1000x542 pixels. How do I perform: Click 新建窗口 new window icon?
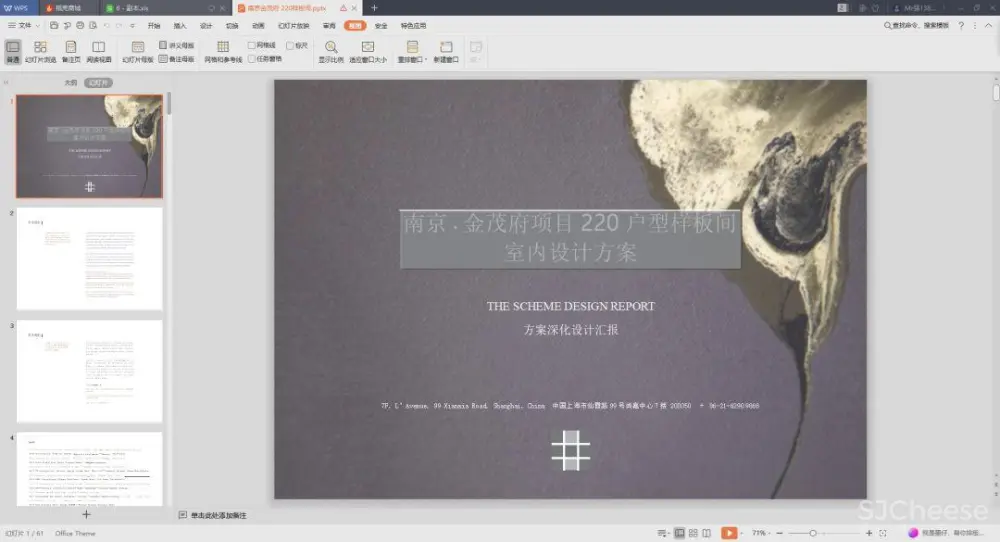tap(446, 52)
